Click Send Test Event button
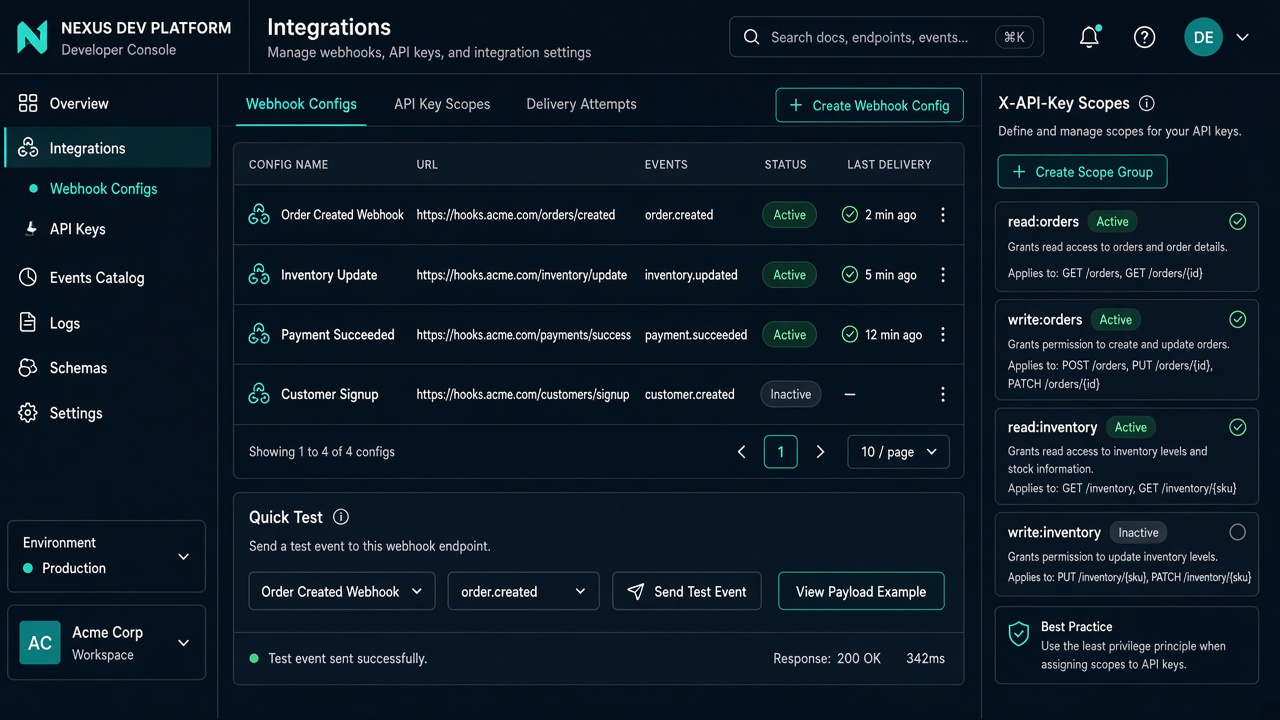 click(687, 591)
